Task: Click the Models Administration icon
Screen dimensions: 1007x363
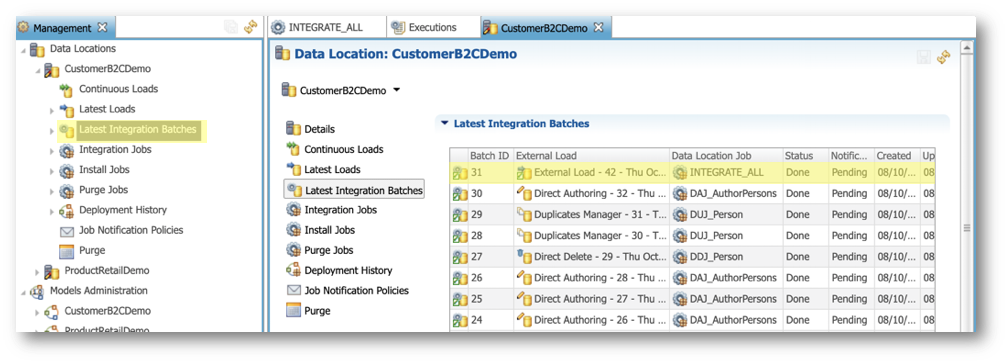Action: click(x=37, y=291)
